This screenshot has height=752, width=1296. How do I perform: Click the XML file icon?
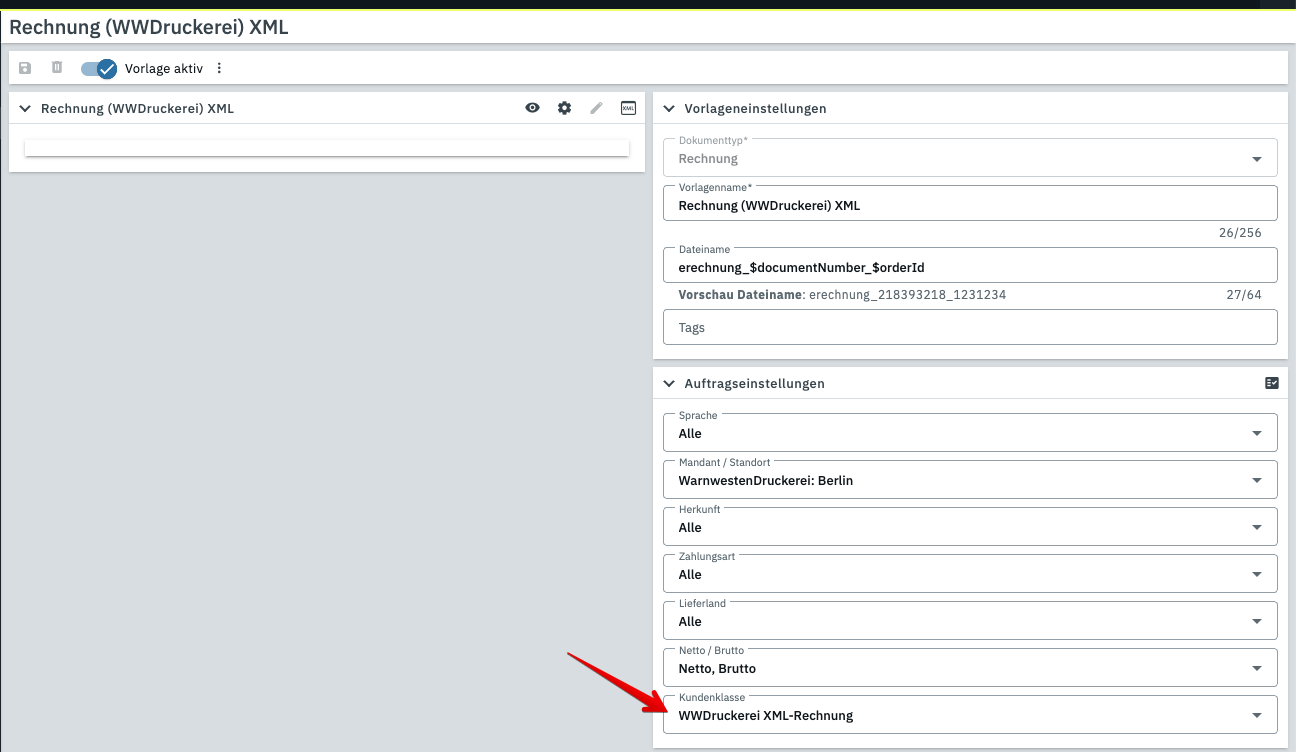point(628,108)
